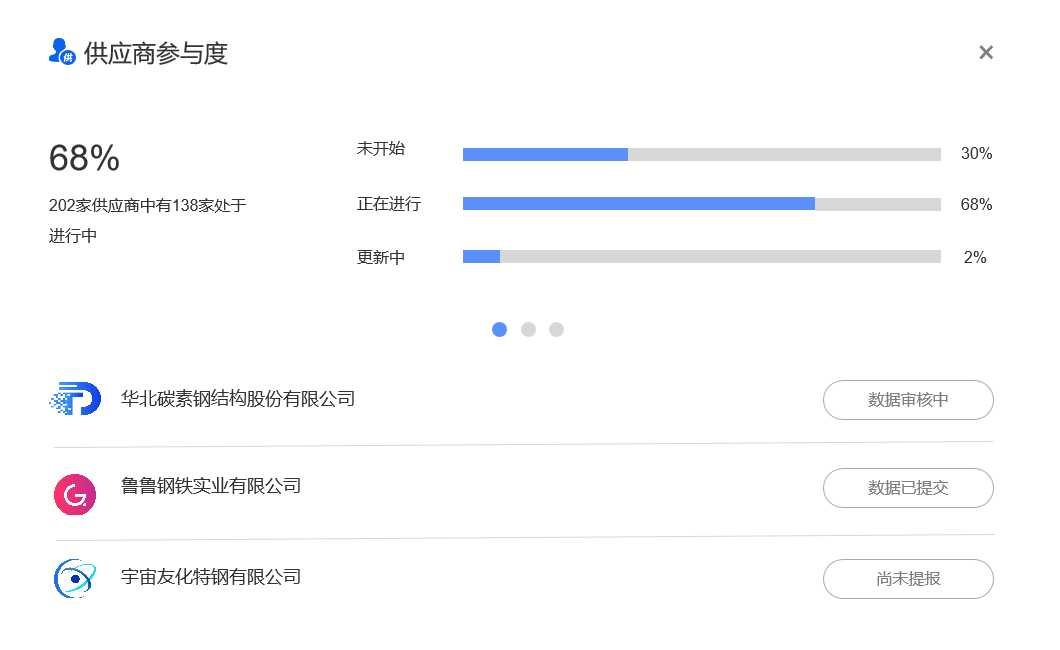Click the large 68% participation figure
The image size is (1060, 650).
pos(84,158)
